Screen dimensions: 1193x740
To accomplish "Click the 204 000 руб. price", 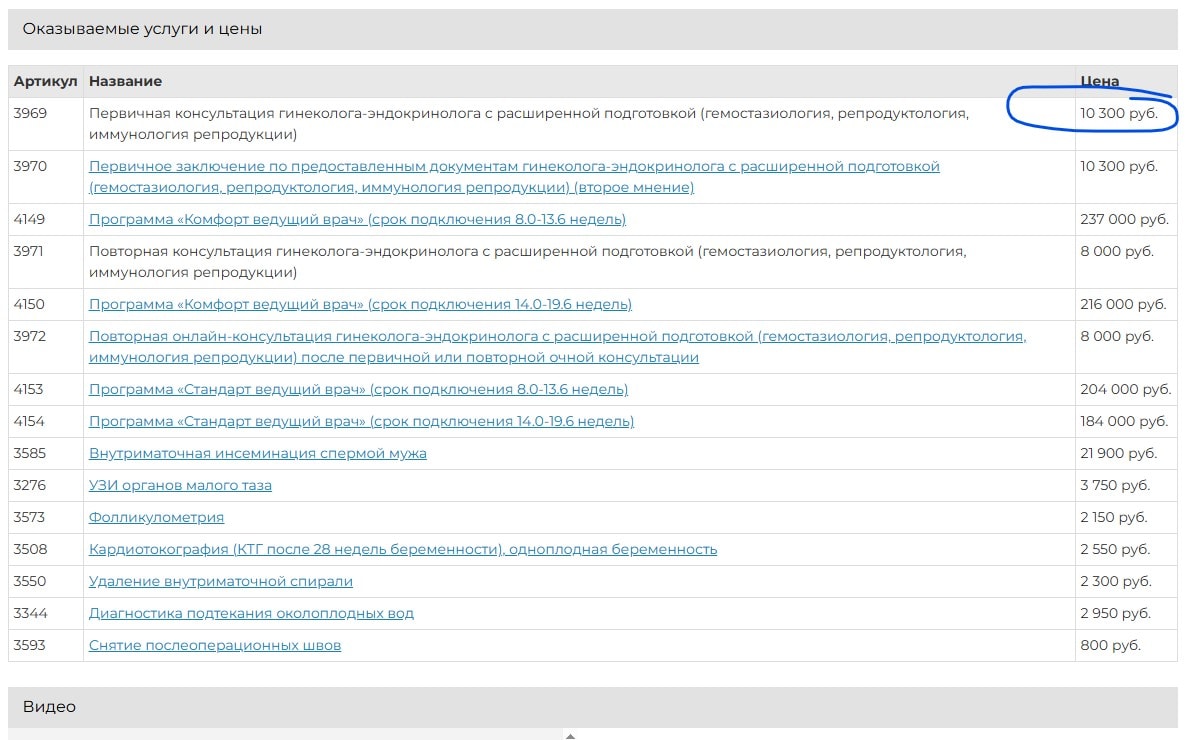I will tap(1126, 389).
